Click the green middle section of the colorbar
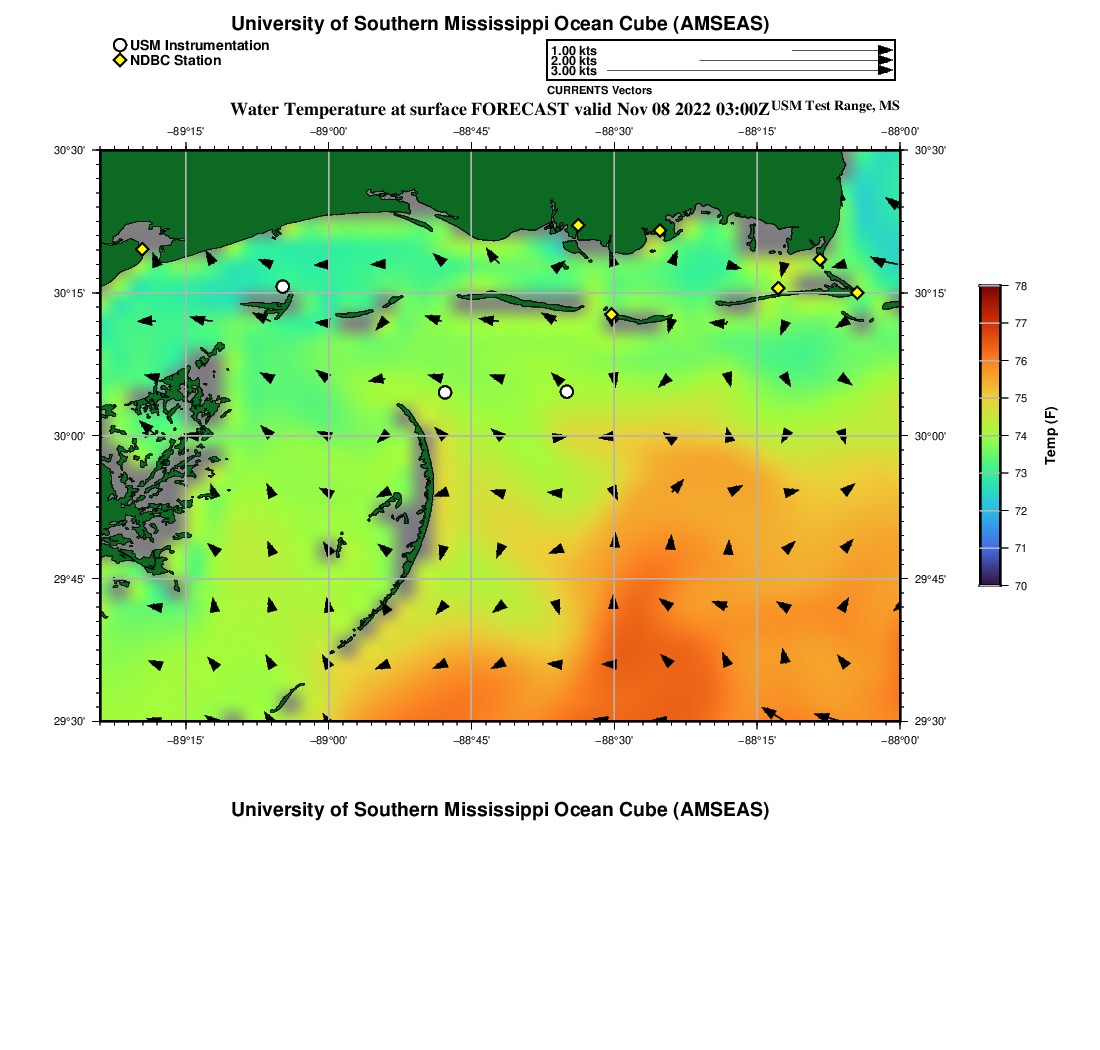Image resolution: width=1100 pixels, height=1050 pixels. coord(991,436)
